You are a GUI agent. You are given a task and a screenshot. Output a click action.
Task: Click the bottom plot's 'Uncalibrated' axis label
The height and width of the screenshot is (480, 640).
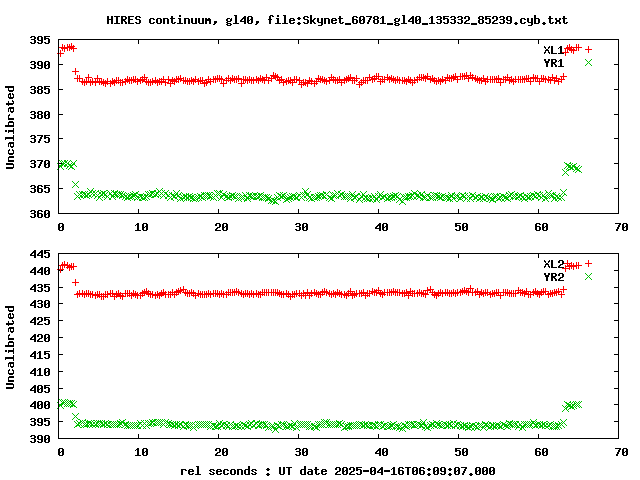[x=10, y=347]
